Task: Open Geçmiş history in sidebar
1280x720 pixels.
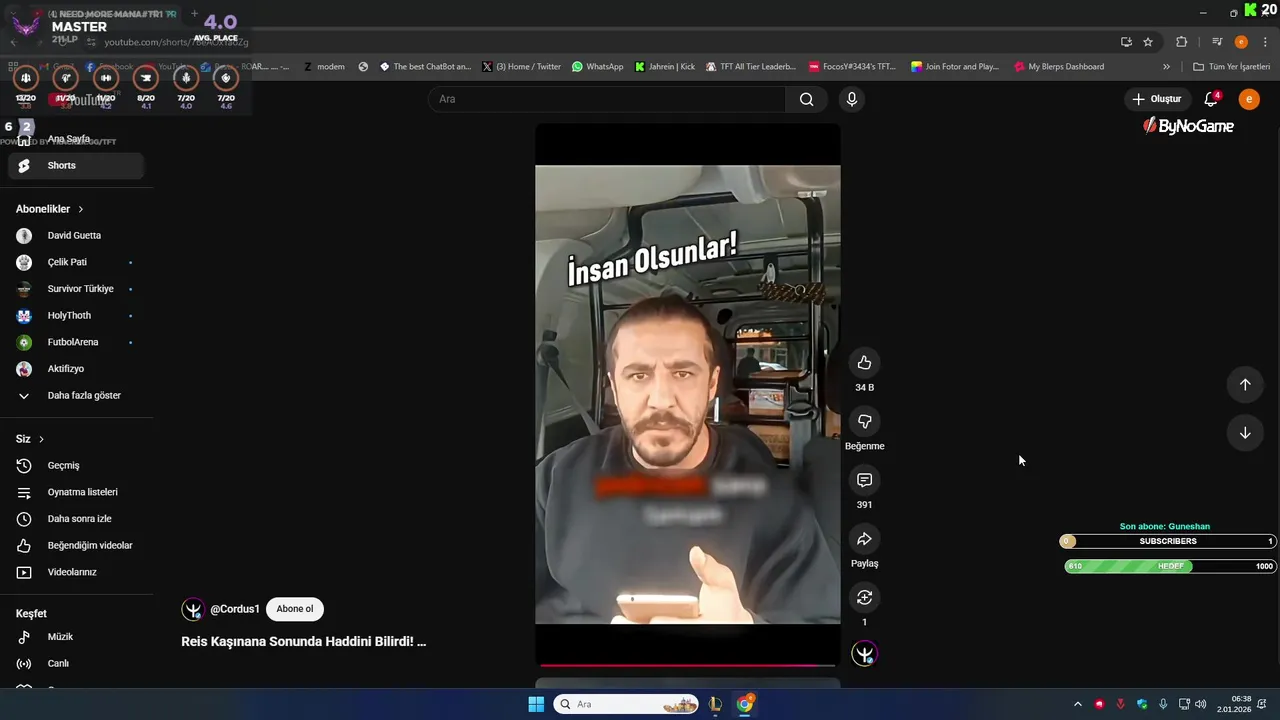Action: click(76, 465)
